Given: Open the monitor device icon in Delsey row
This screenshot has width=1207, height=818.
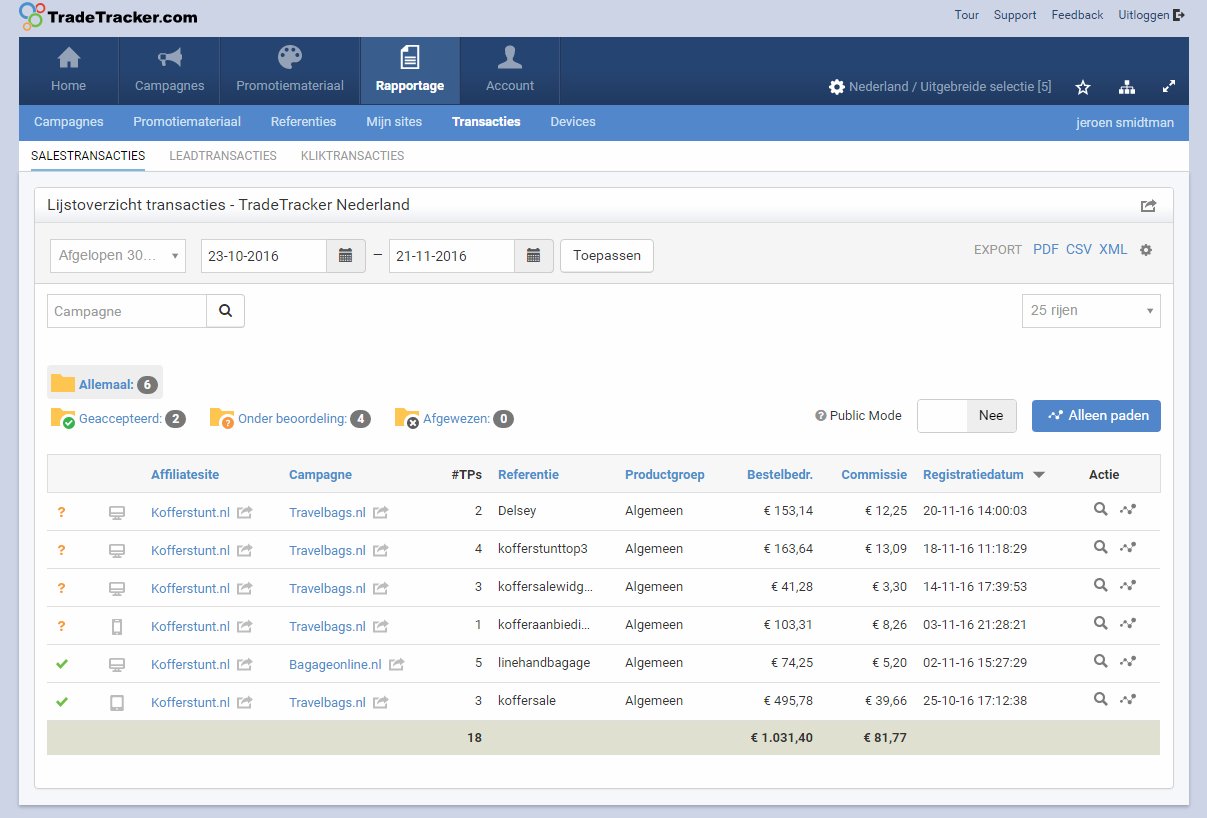Looking at the screenshot, I should tap(117, 512).
